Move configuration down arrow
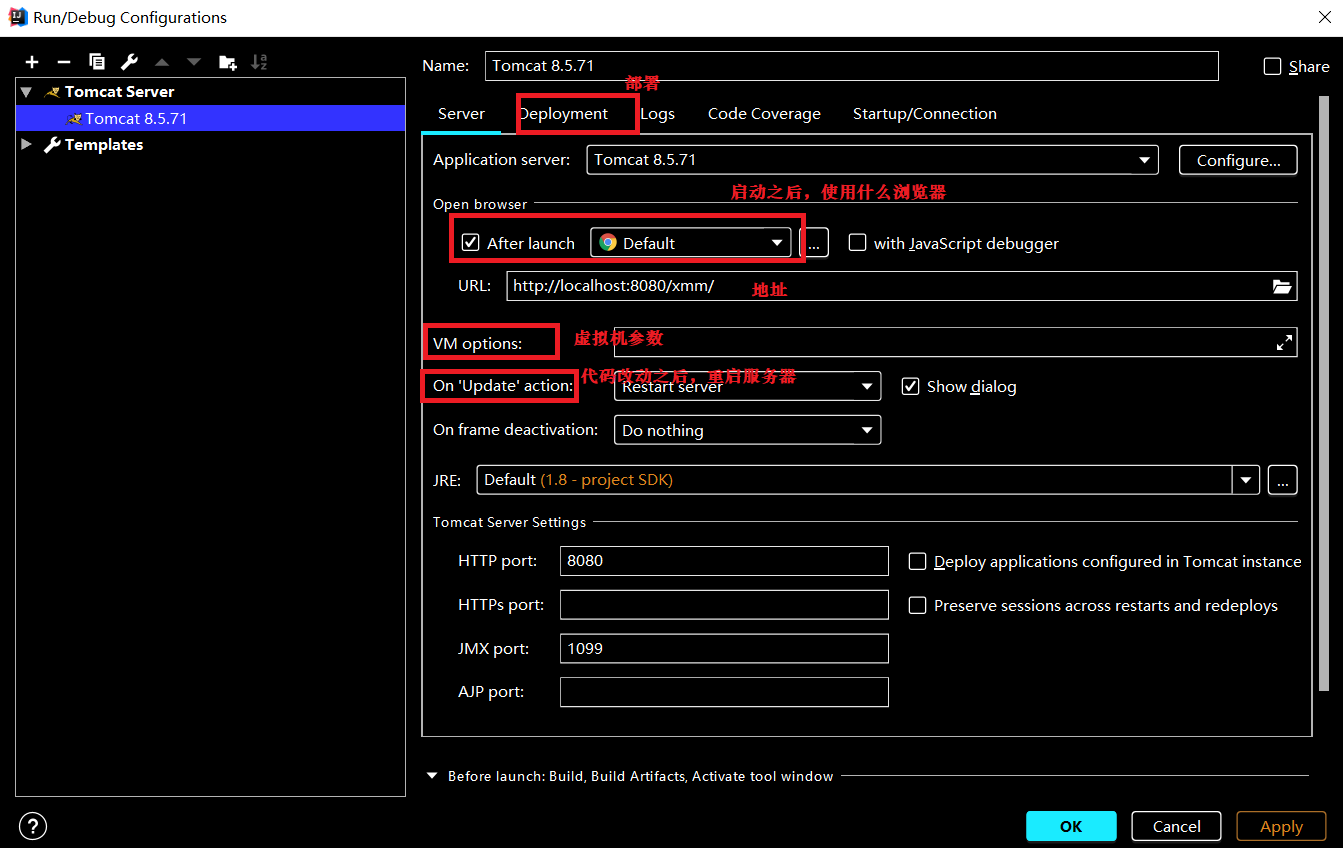This screenshot has width=1343, height=848. point(194,62)
